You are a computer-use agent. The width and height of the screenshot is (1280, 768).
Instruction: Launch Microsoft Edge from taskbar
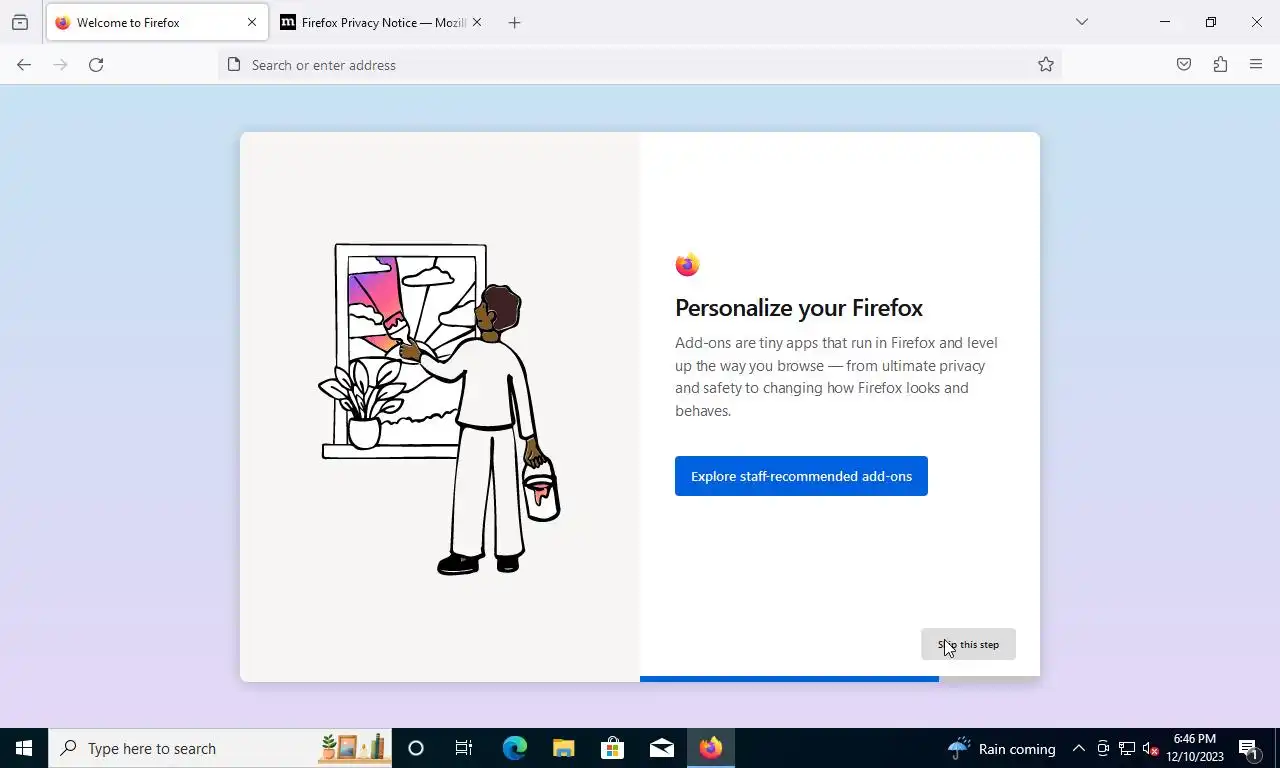coord(514,748)
